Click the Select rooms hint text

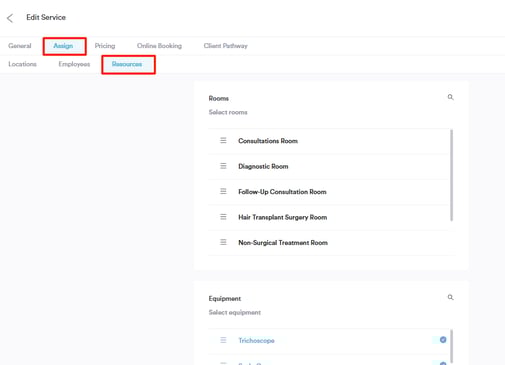(228, 112)
